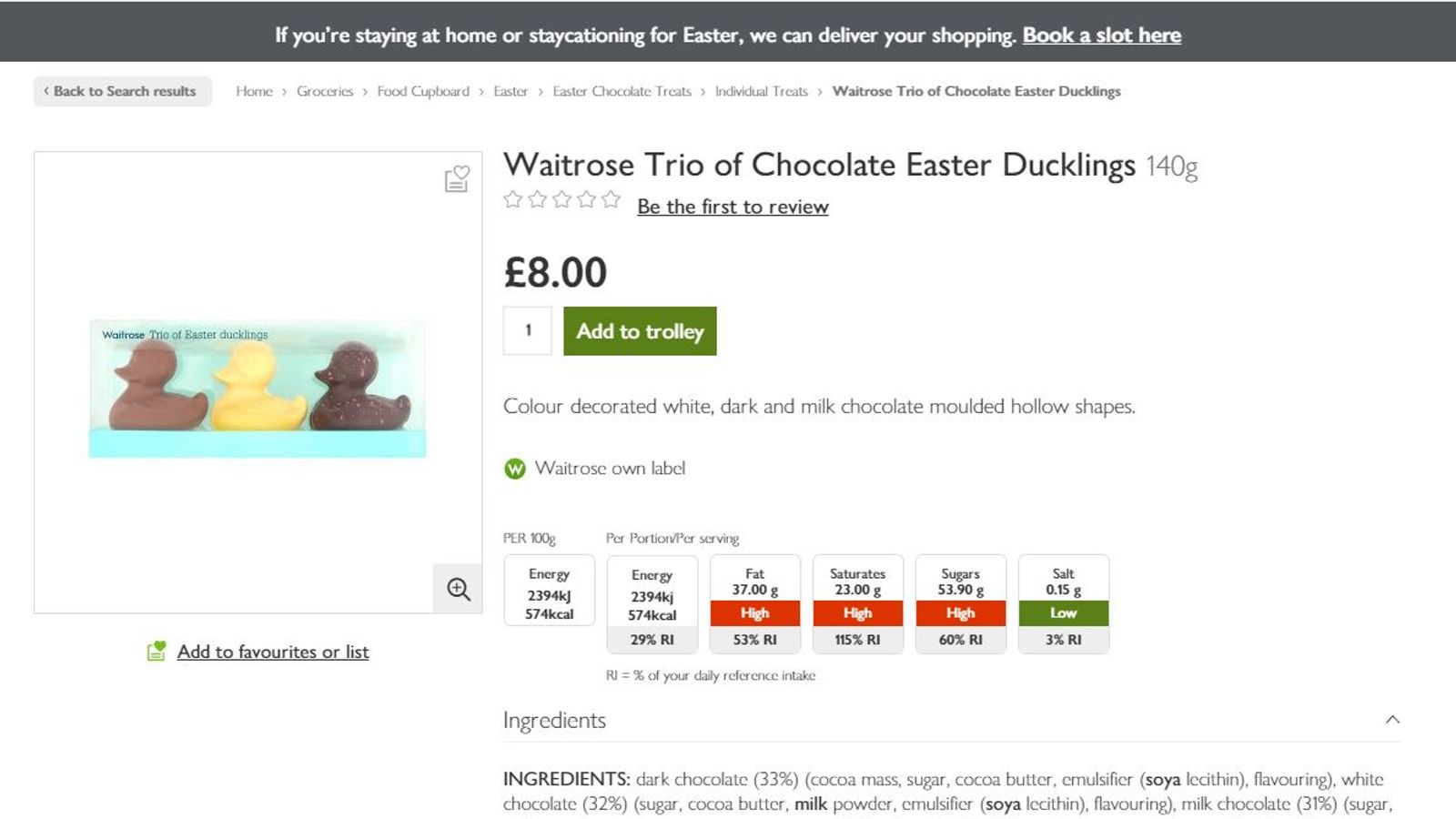Open the Individual Treats breadcrumb link
Viewport: 1456px width, 819px height.
(x=762, y=91)
